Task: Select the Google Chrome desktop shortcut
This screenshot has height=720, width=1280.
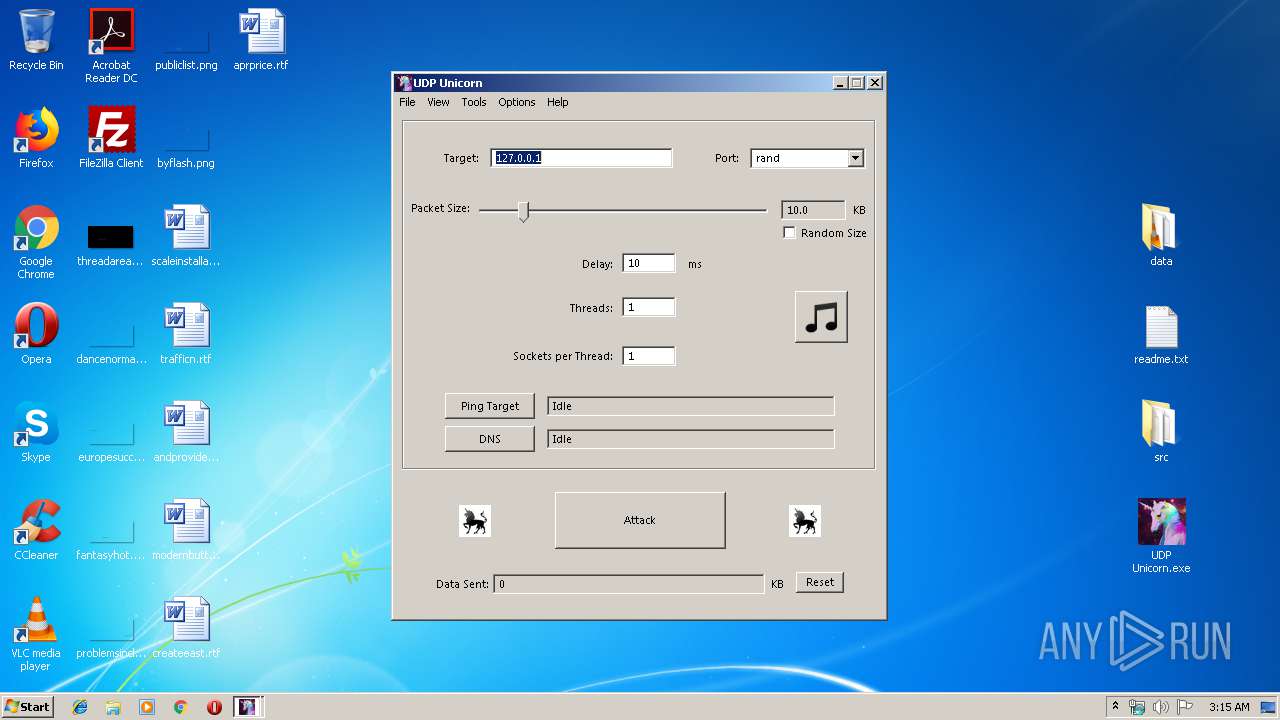Action: 36,242
